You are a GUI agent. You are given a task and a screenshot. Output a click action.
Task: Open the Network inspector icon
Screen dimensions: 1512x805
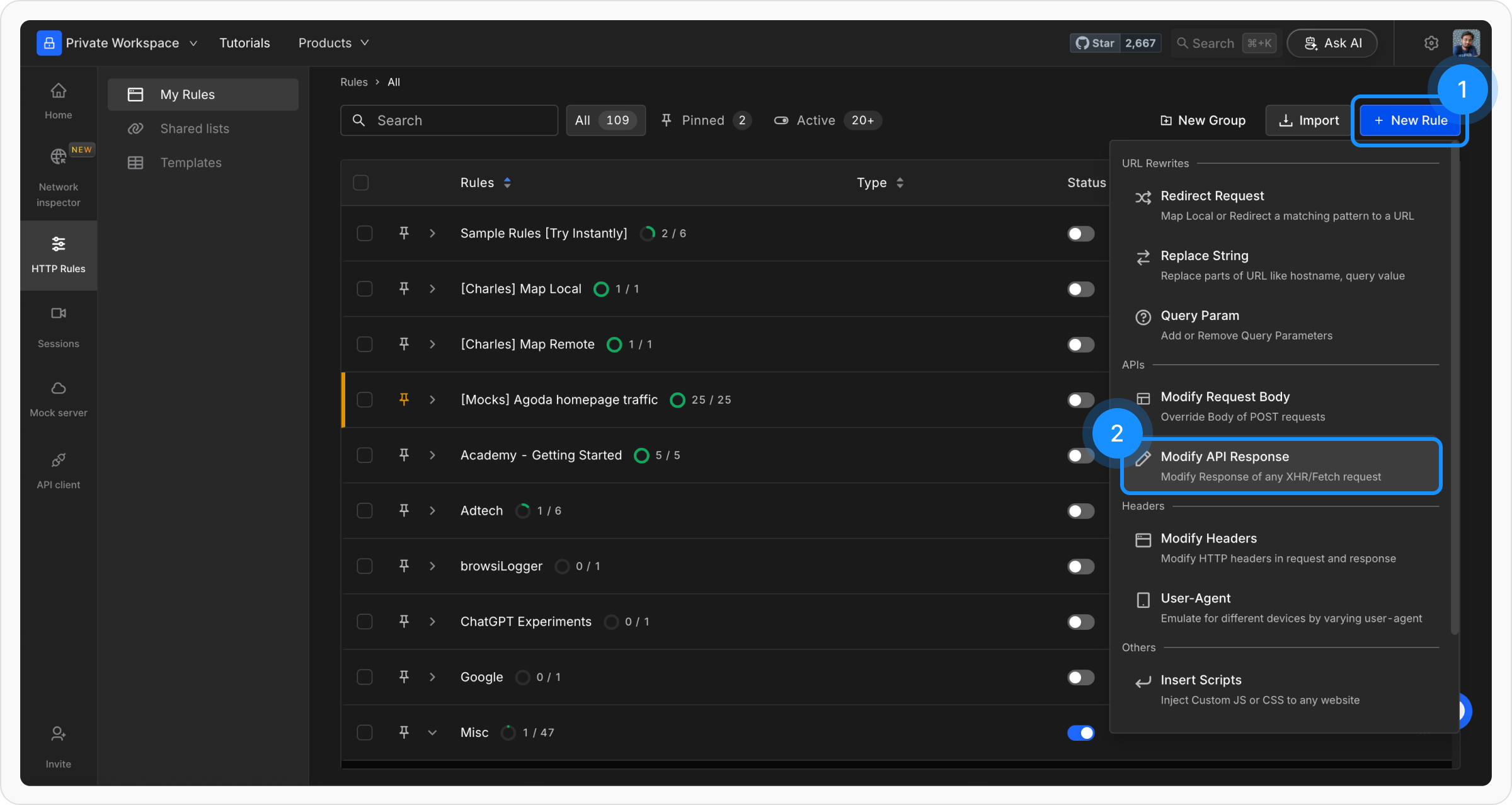coord(58,157)
